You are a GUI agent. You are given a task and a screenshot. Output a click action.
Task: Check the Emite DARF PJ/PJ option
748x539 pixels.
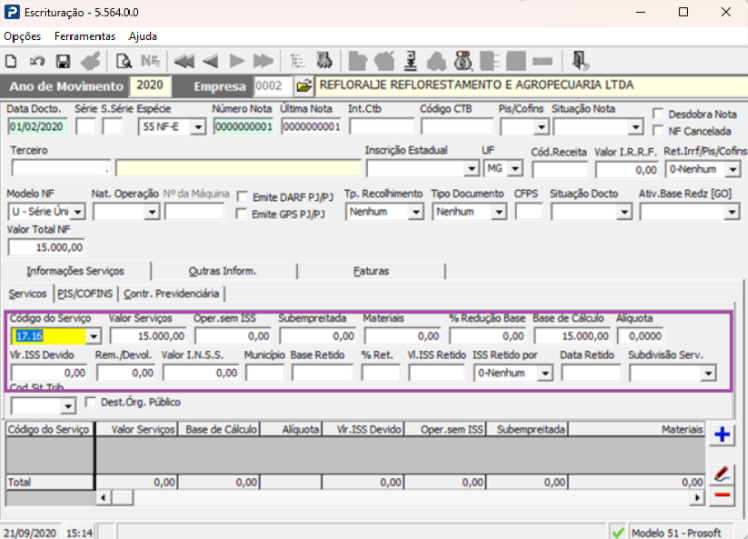[x=242, y=197]
